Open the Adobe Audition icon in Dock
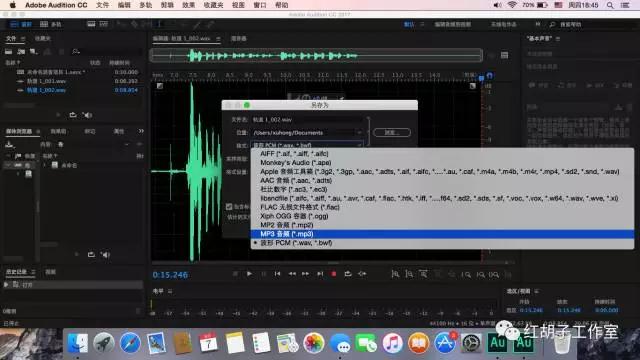This screenshot has height=360, width=640. [497, 343]
